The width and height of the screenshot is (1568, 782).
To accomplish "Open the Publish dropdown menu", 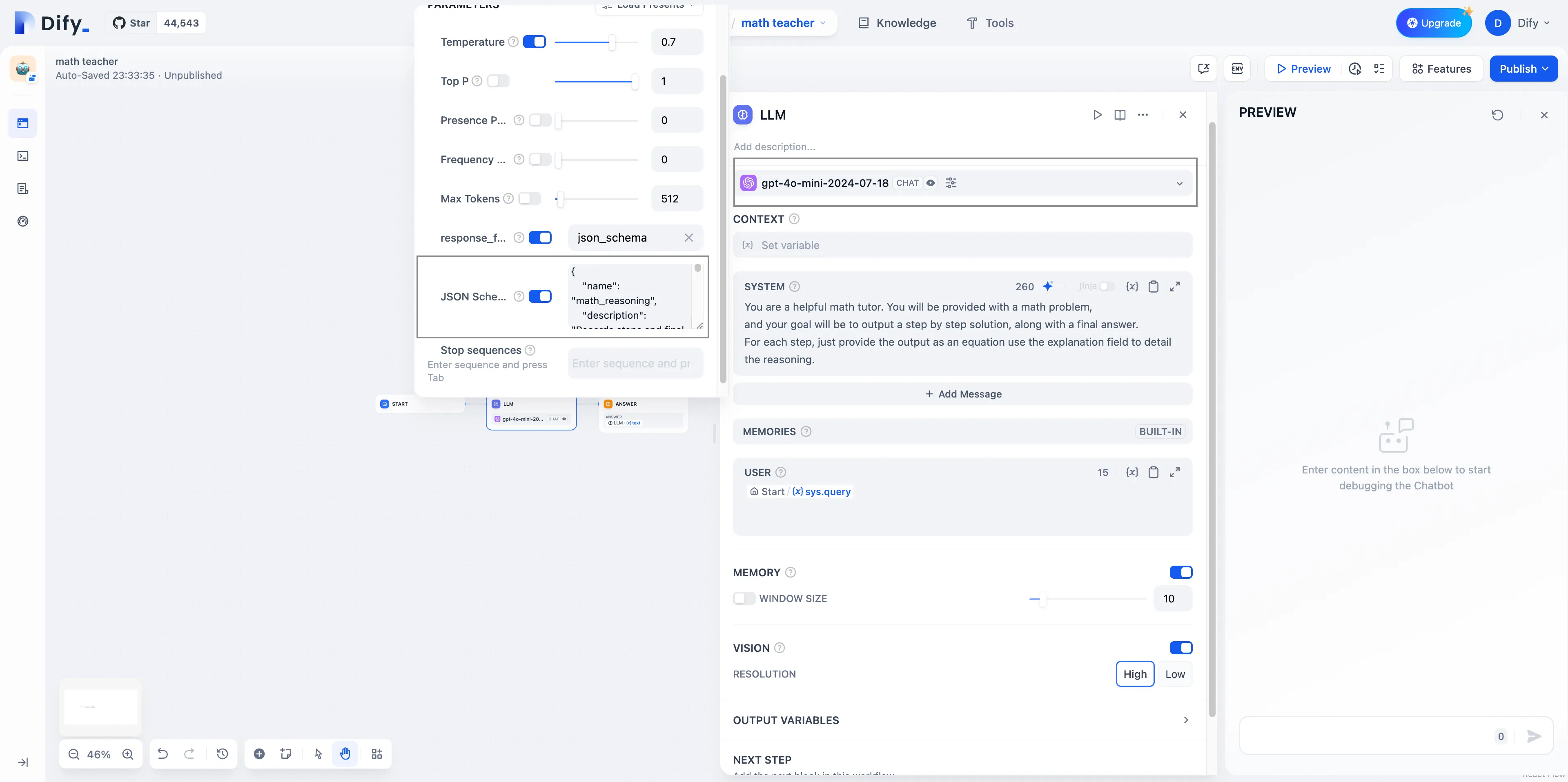I will (1523, 69).
